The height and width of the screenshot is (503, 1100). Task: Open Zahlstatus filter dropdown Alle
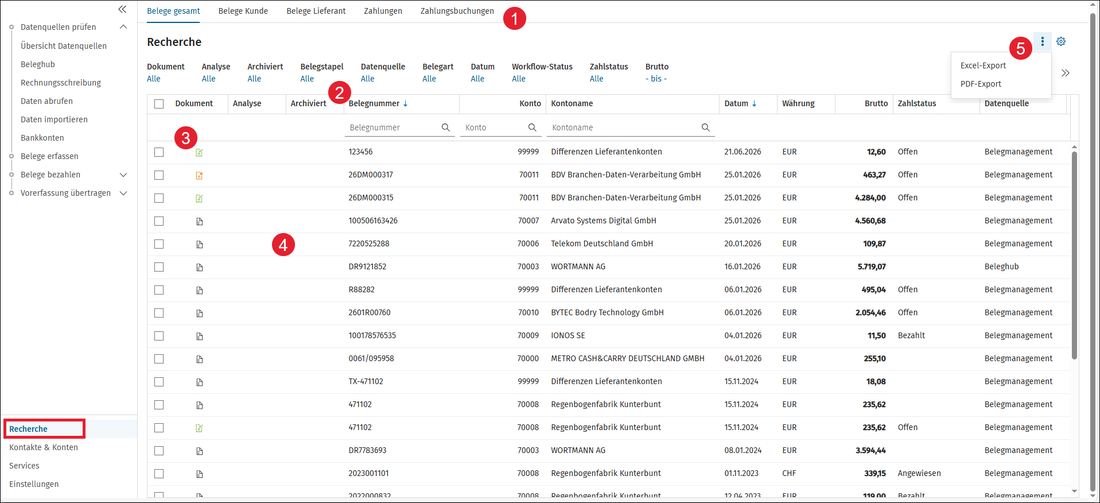tap(596, 79)
